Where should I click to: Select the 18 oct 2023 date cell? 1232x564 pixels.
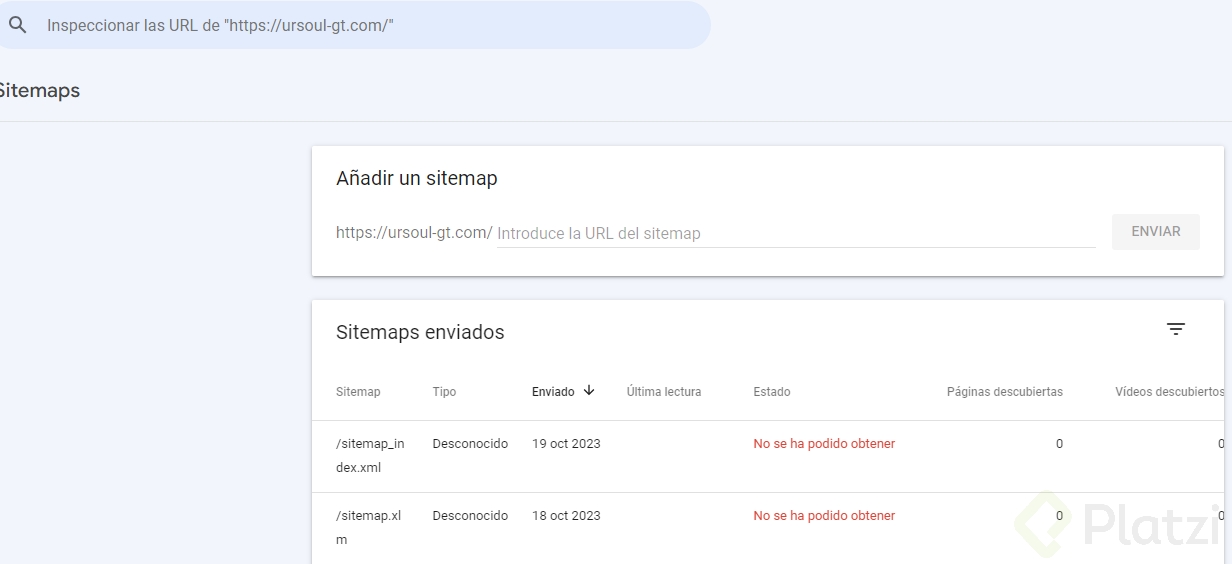(x=566, y=516)
